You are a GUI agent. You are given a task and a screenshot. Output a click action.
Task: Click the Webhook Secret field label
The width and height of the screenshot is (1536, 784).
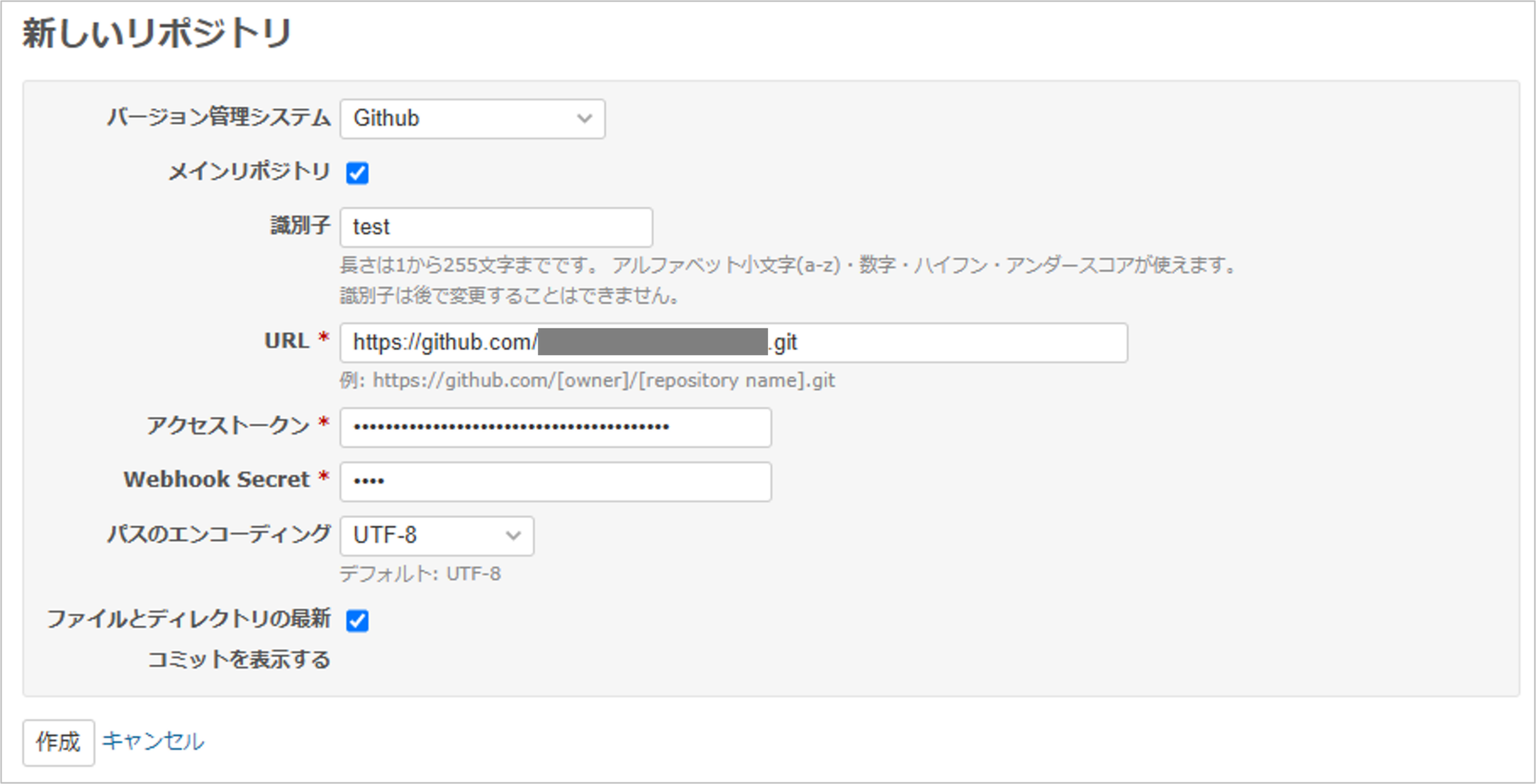216,479
